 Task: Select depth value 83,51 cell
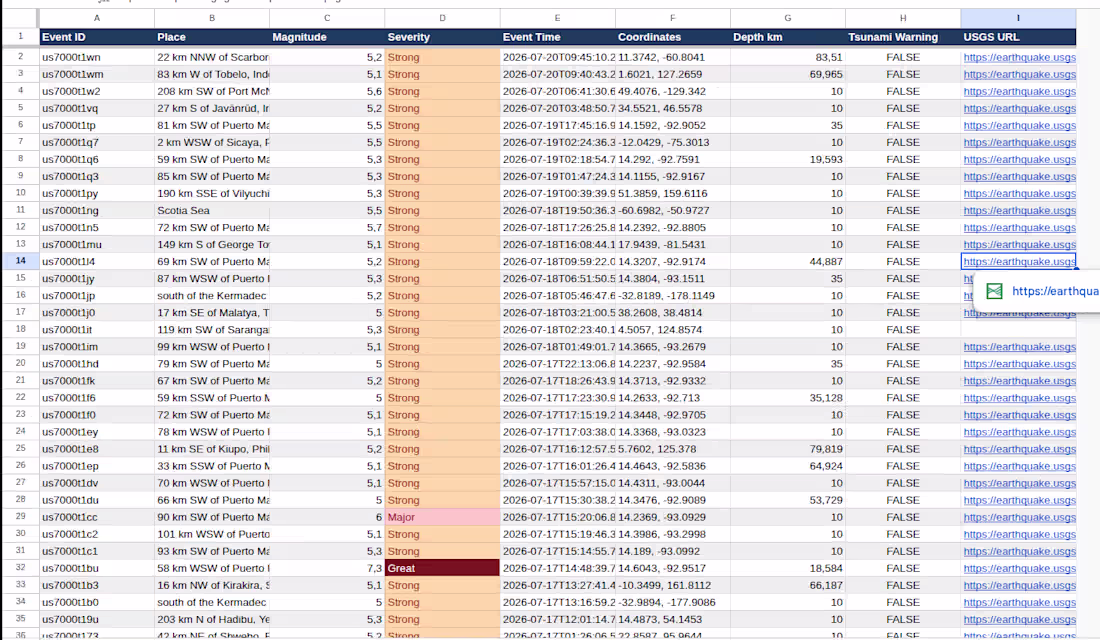coord(788,58)
